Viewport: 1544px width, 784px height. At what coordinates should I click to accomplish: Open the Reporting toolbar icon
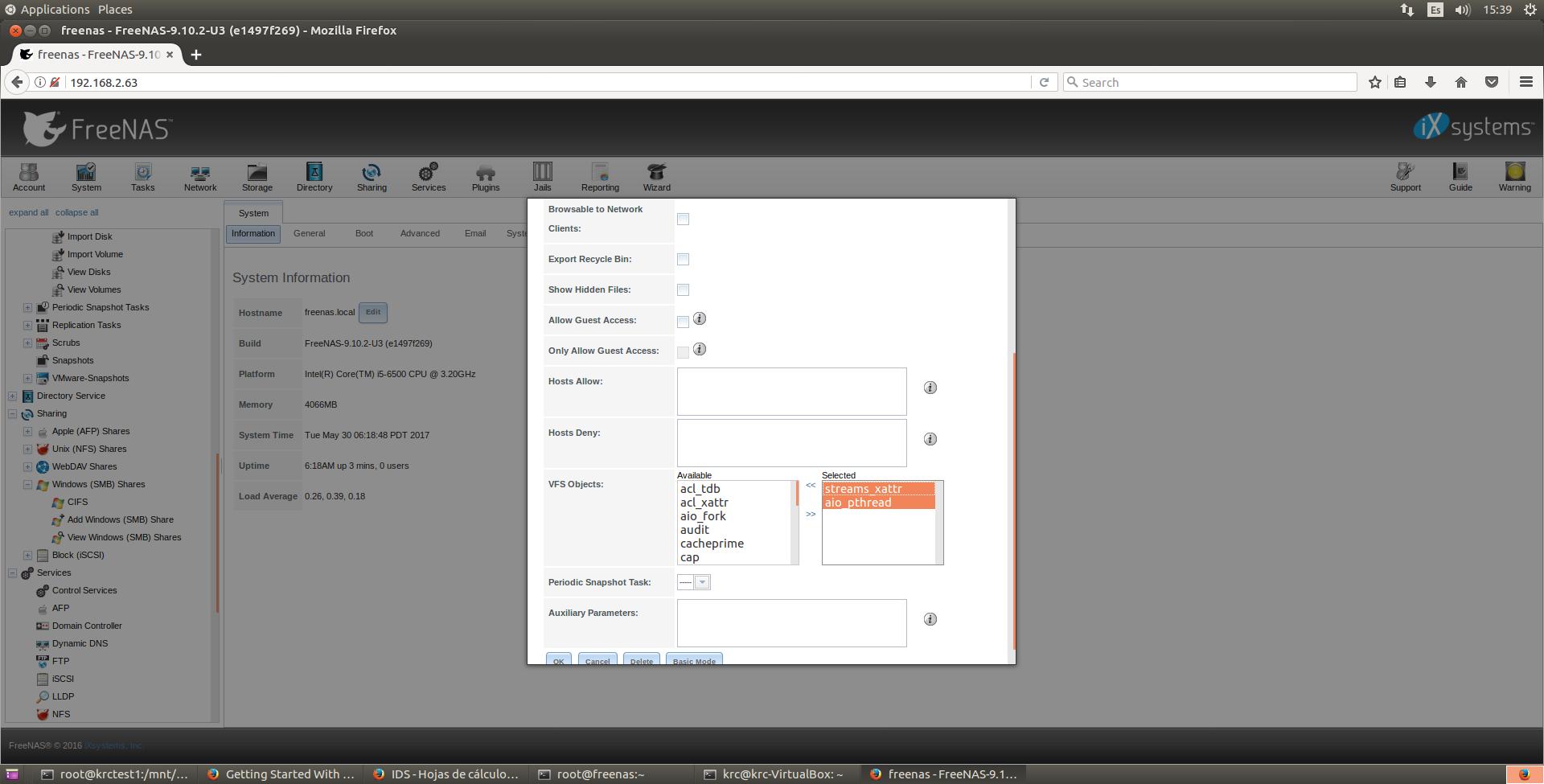click(600, 177)
